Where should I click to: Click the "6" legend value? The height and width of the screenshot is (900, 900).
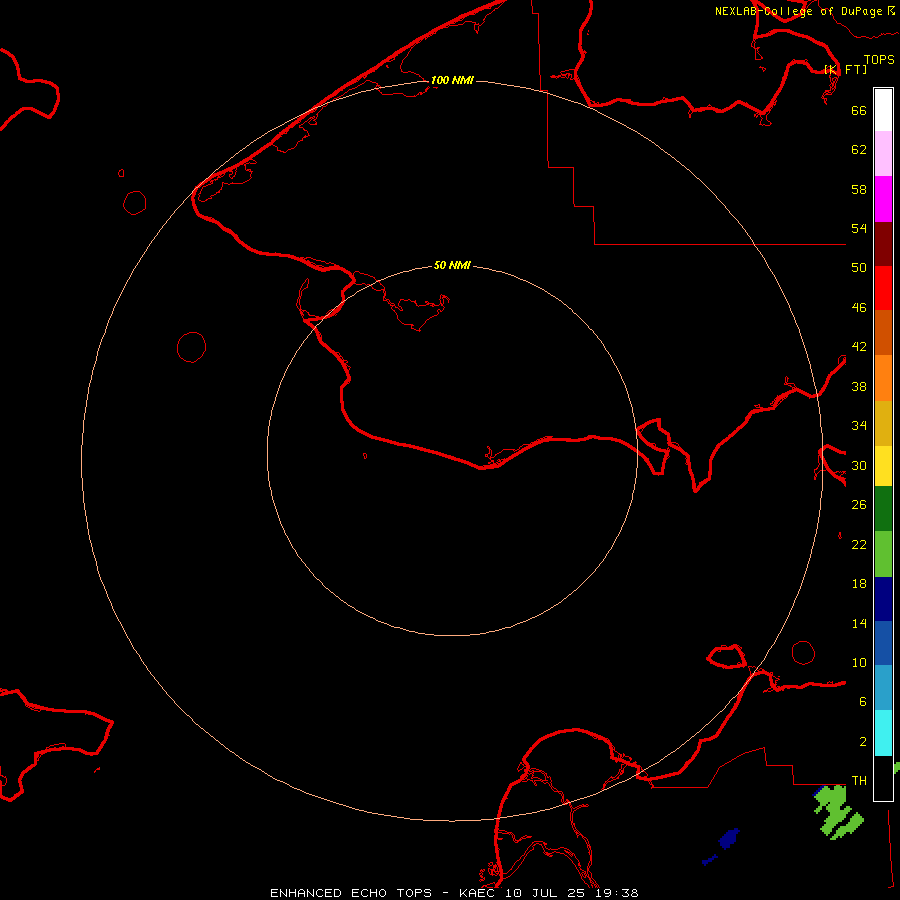[x=863, y=701]
